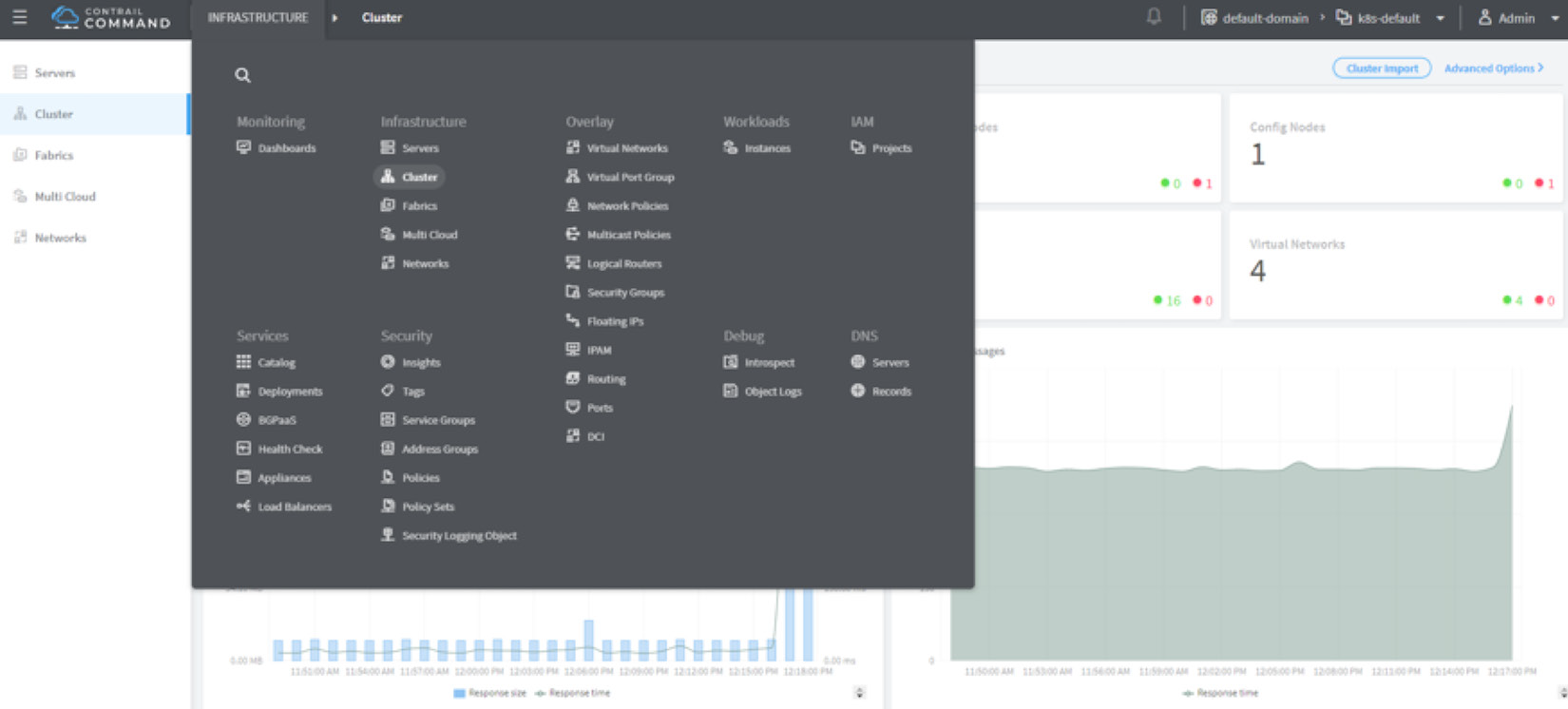1568x709 pixels.
Task: Open Fabrics in the left sidebar
Action: click(x=95, y=155)
